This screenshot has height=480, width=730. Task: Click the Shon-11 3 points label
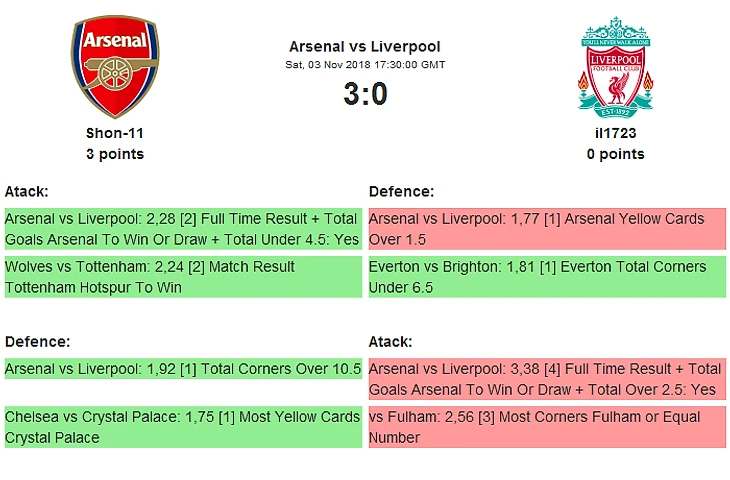point(114,154)
